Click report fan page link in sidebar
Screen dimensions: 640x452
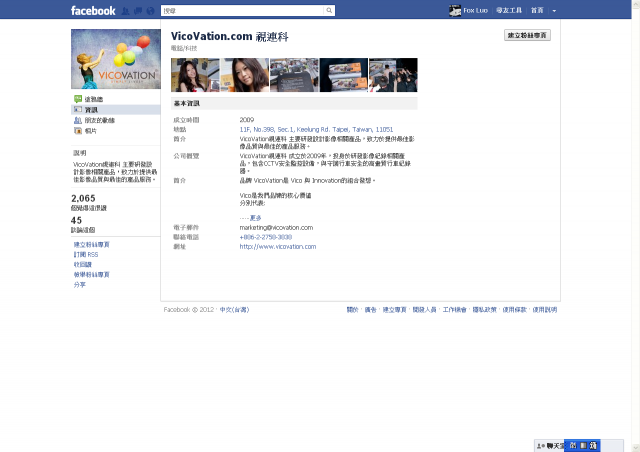(91, 275)
